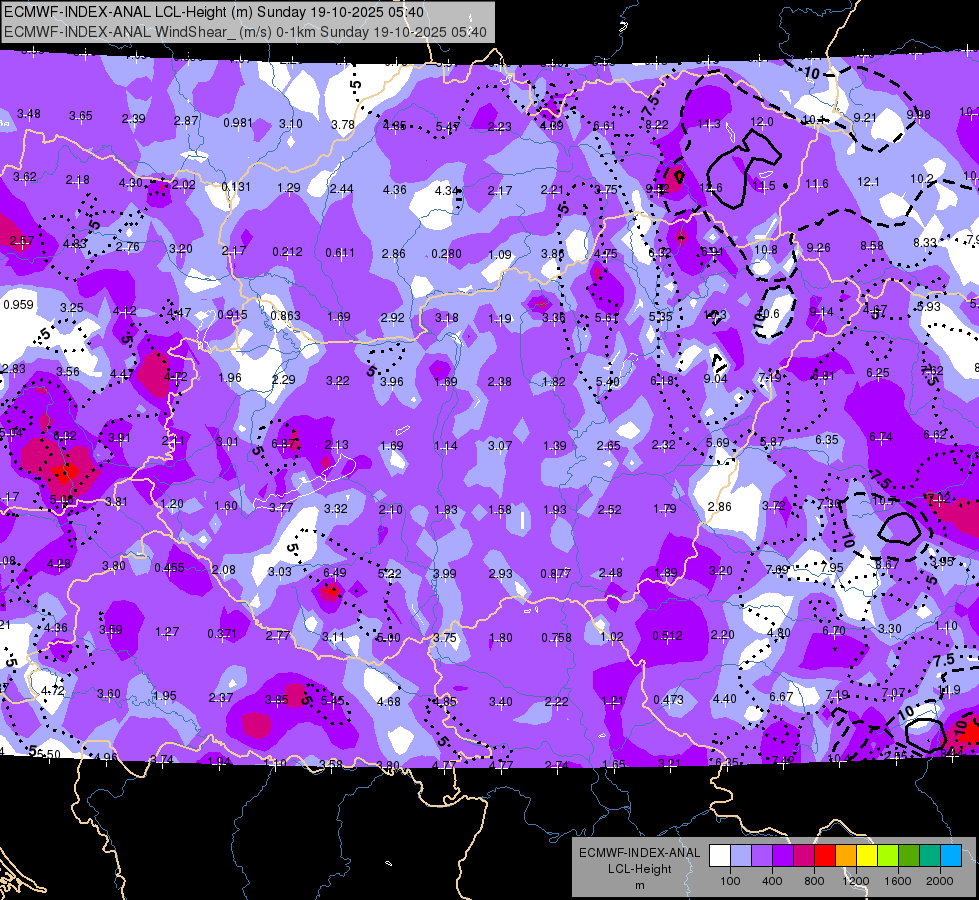Click the wind shear value '0.455'
979x900 pixels.
169,568
